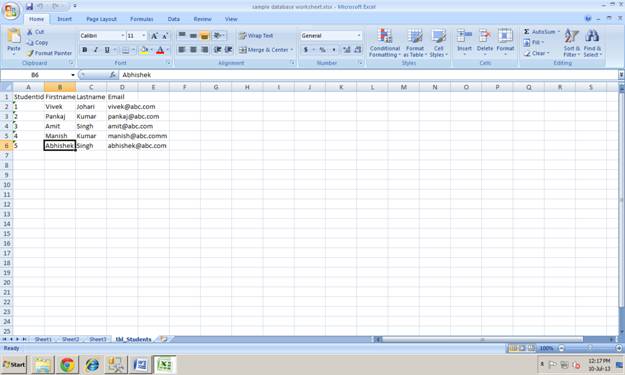Click the Windows Start button
The width and height of the screenshot is (625, 375).
pyautogui.click(x=14, y=364)
